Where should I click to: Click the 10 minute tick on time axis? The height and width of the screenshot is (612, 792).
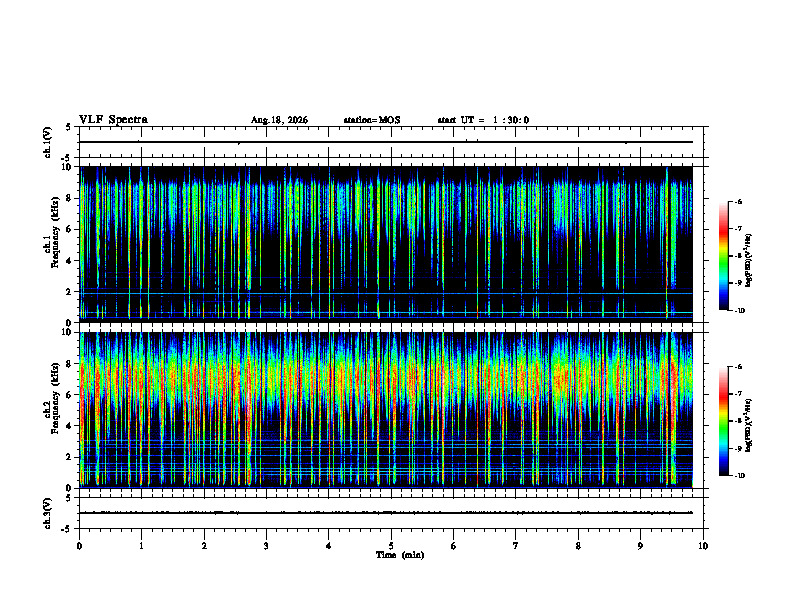703,546
